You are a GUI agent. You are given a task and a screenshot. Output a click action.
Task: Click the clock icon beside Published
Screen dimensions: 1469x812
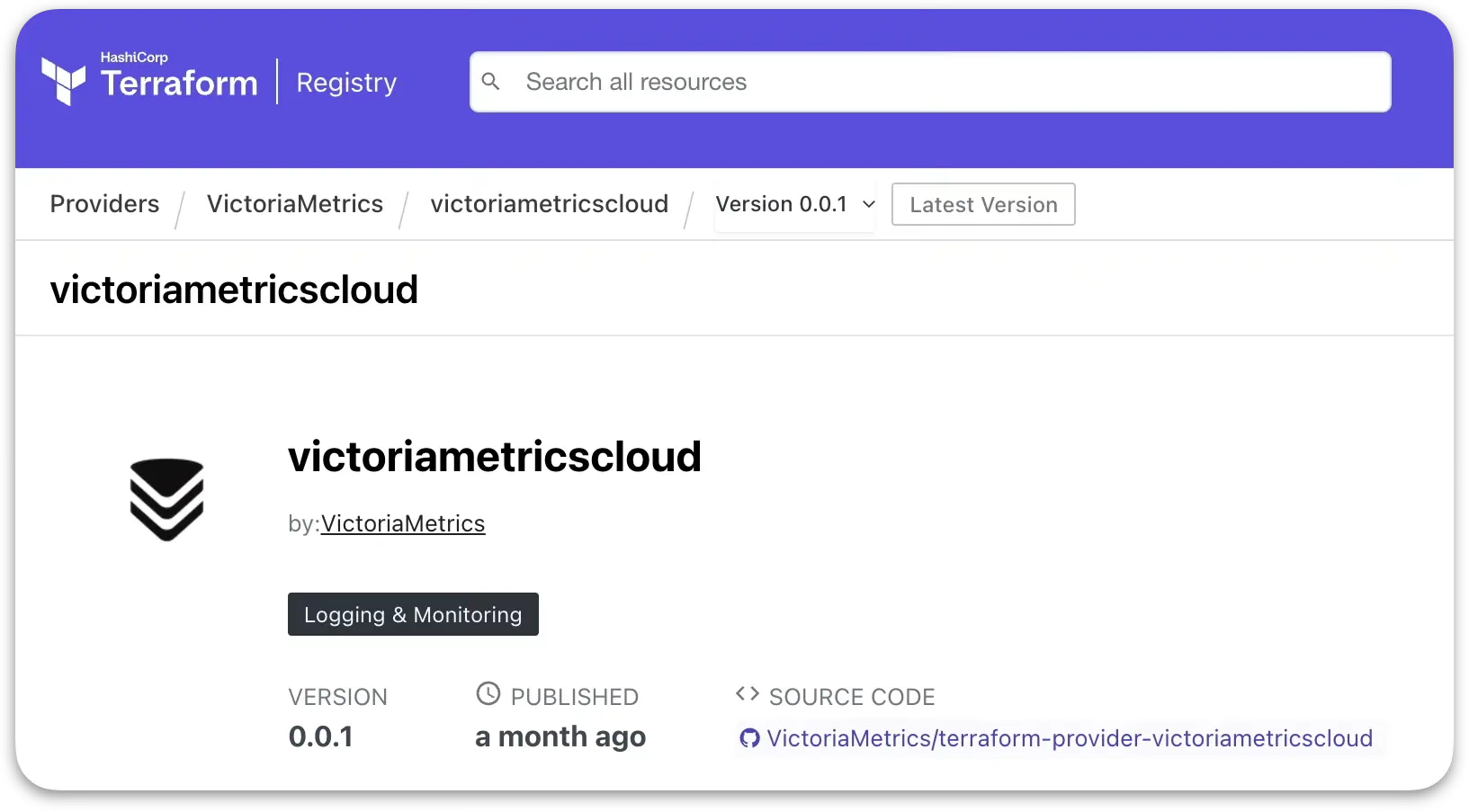click(x=488, y=694)
